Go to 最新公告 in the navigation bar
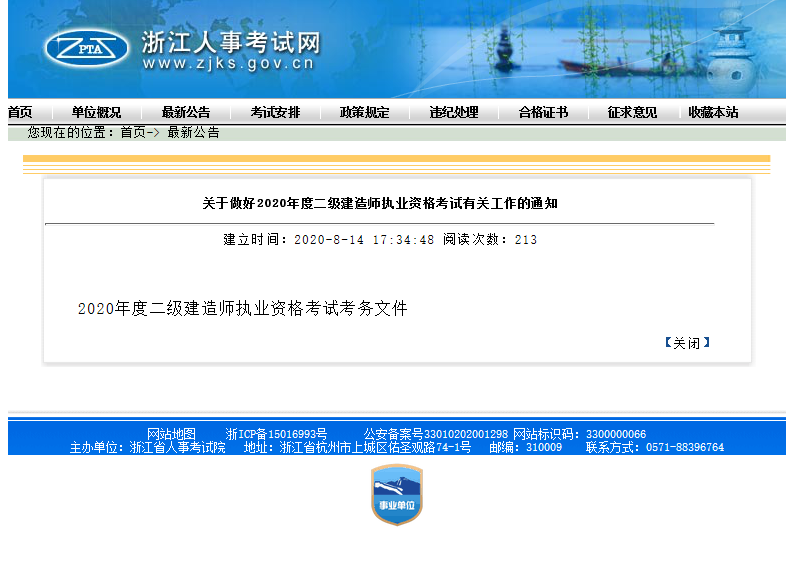789x575 pixels. 186,112
